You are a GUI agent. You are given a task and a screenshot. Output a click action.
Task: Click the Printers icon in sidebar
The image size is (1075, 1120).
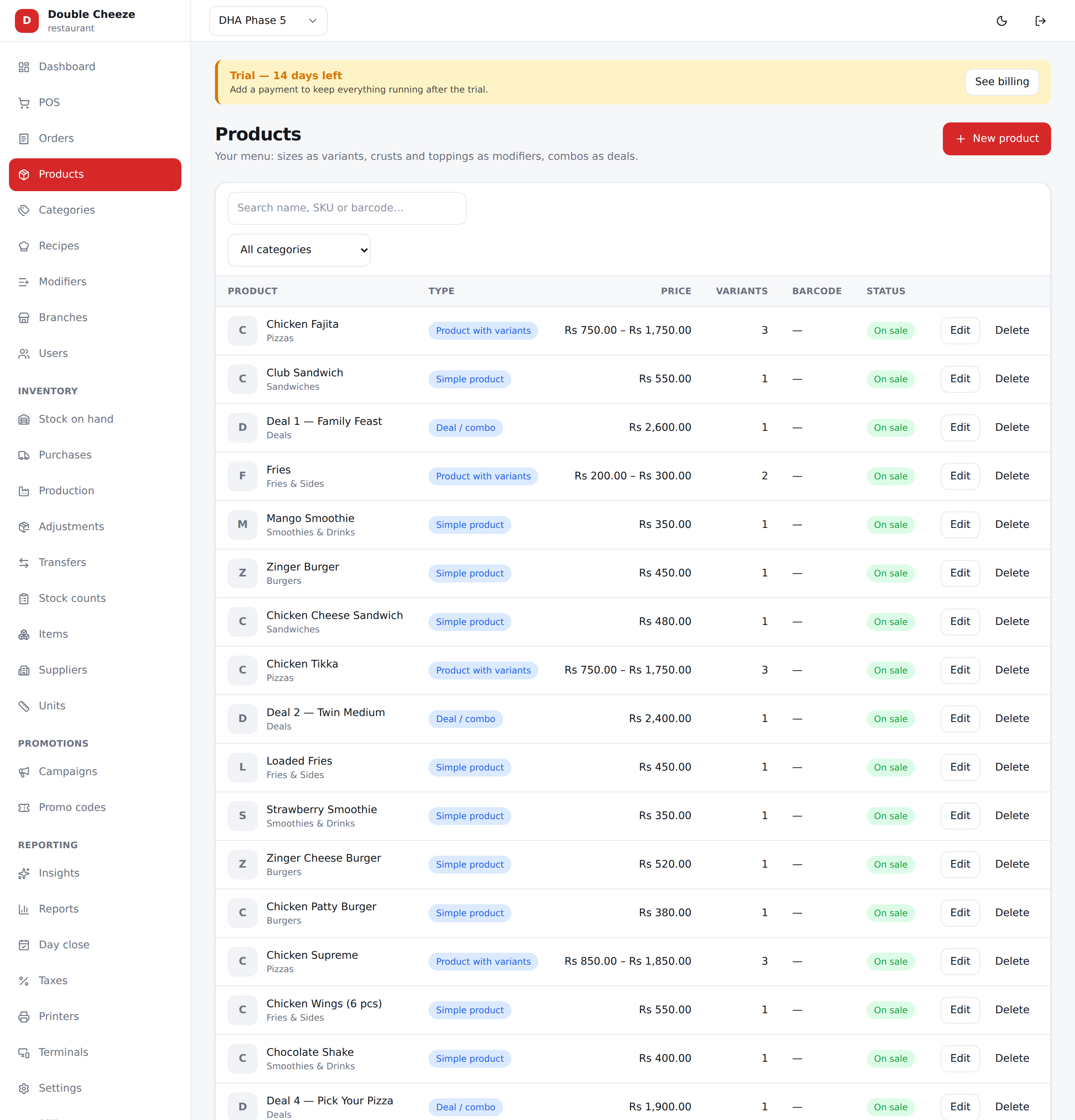24,1017
